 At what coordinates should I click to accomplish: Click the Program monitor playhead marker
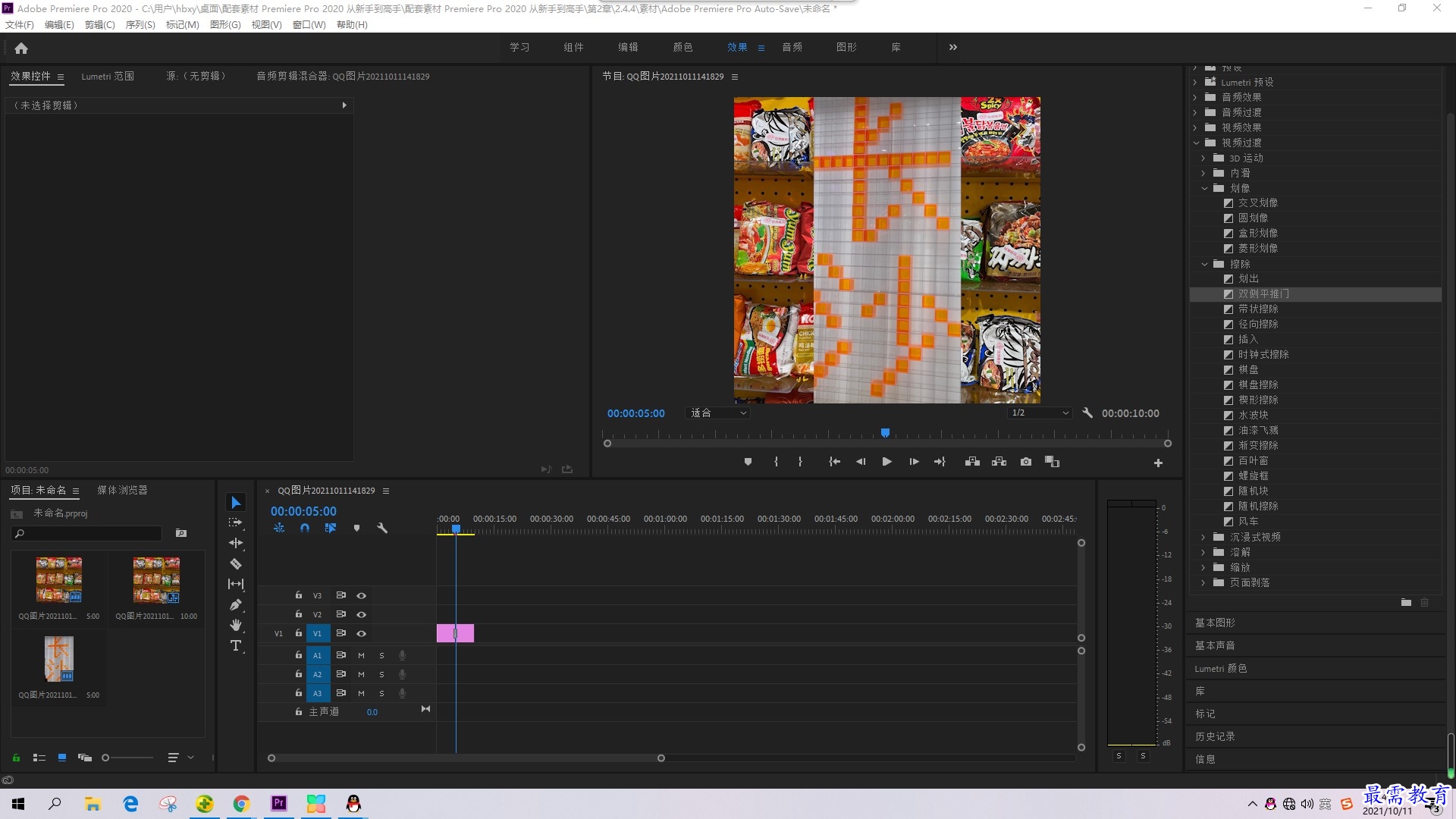pos(885,433)
